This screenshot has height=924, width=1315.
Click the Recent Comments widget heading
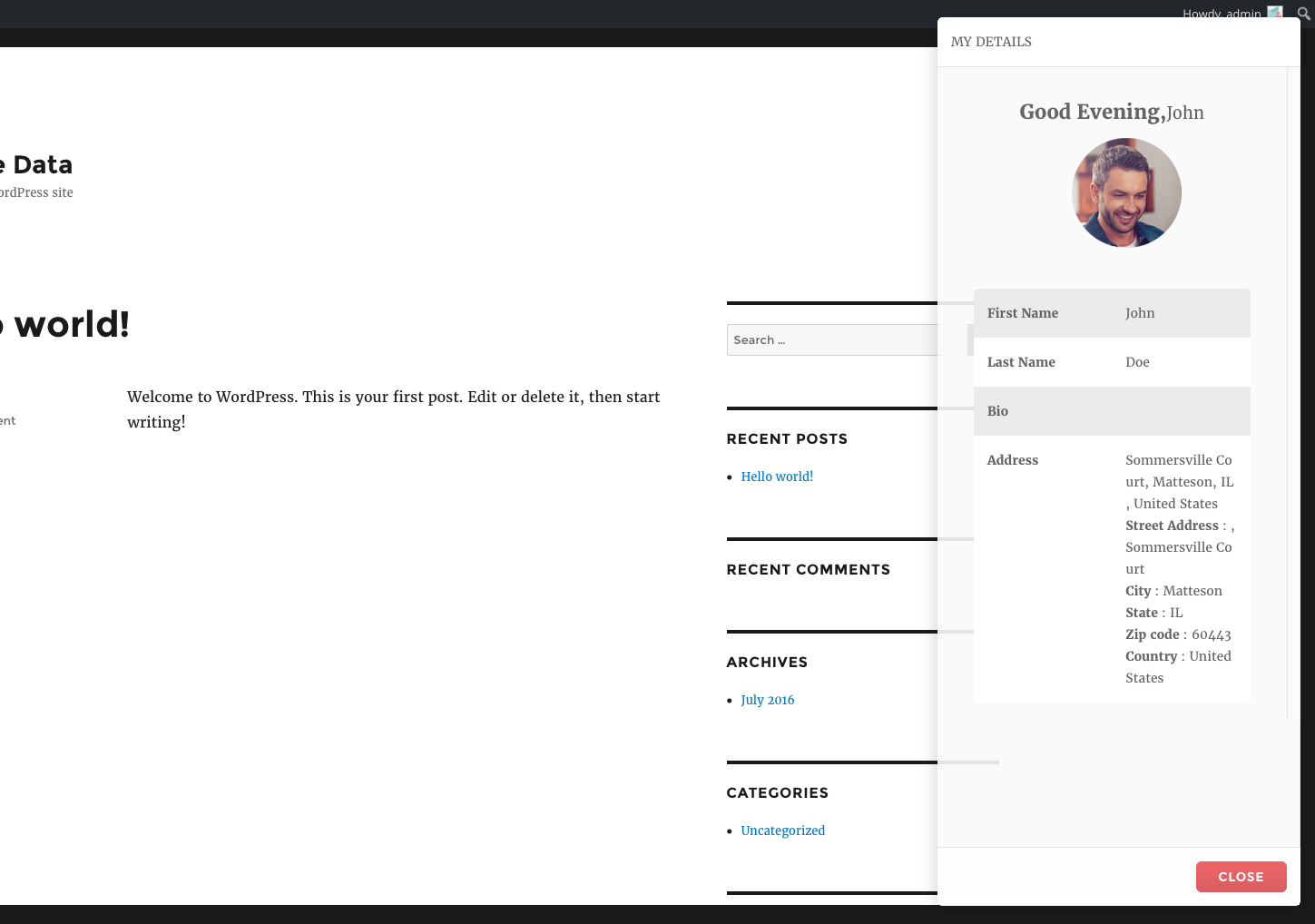tap(808, 570)
